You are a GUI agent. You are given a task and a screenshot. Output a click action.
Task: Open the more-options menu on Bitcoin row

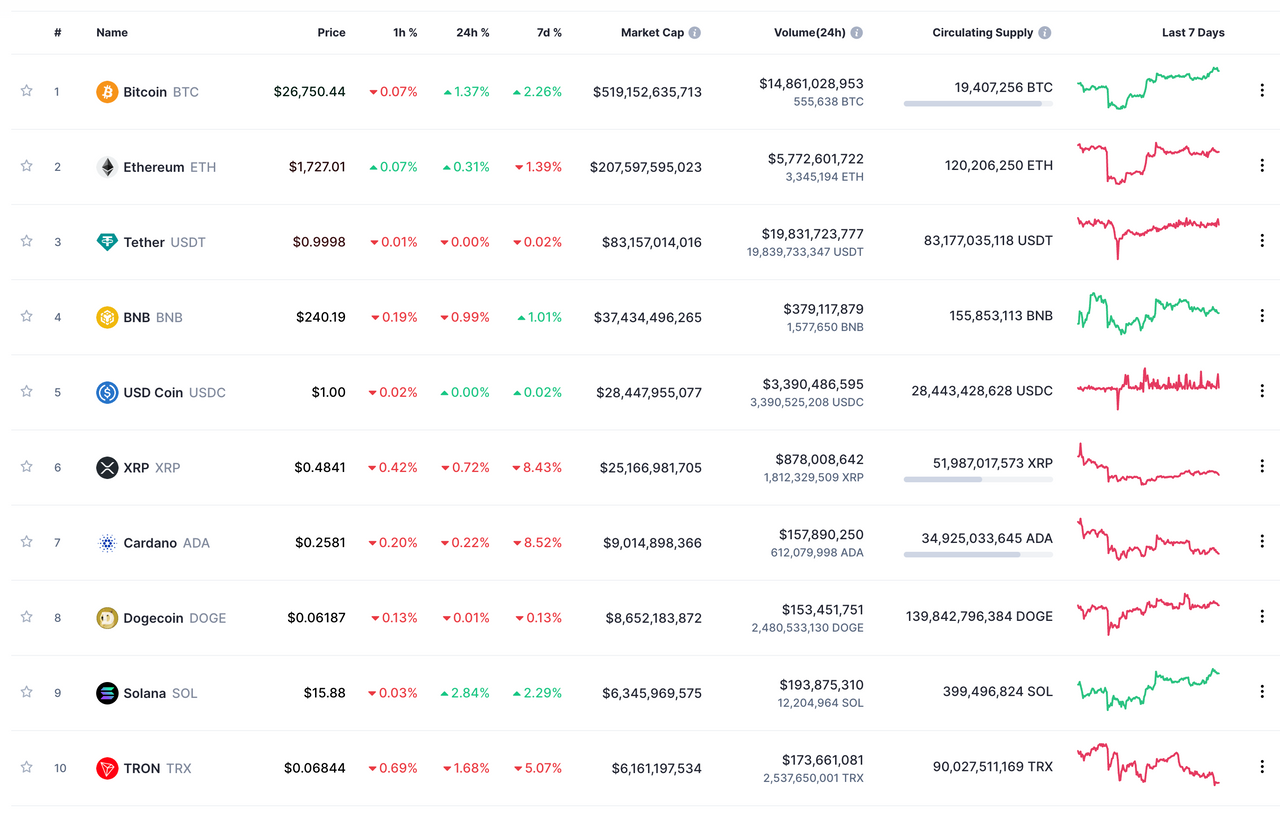pyautogui.click(x=1262, y=90)
